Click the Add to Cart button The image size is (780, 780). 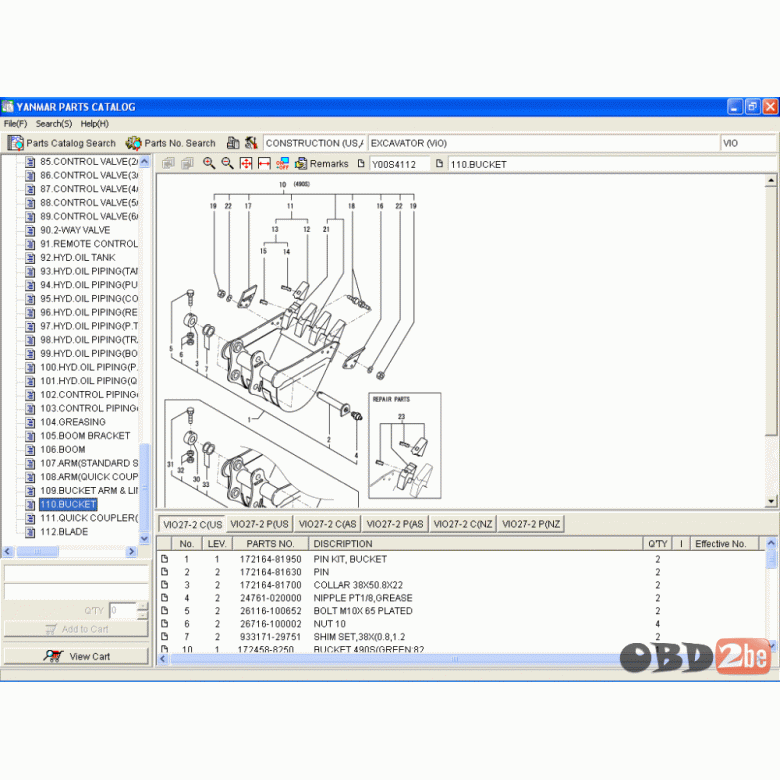tap(76, 629)
